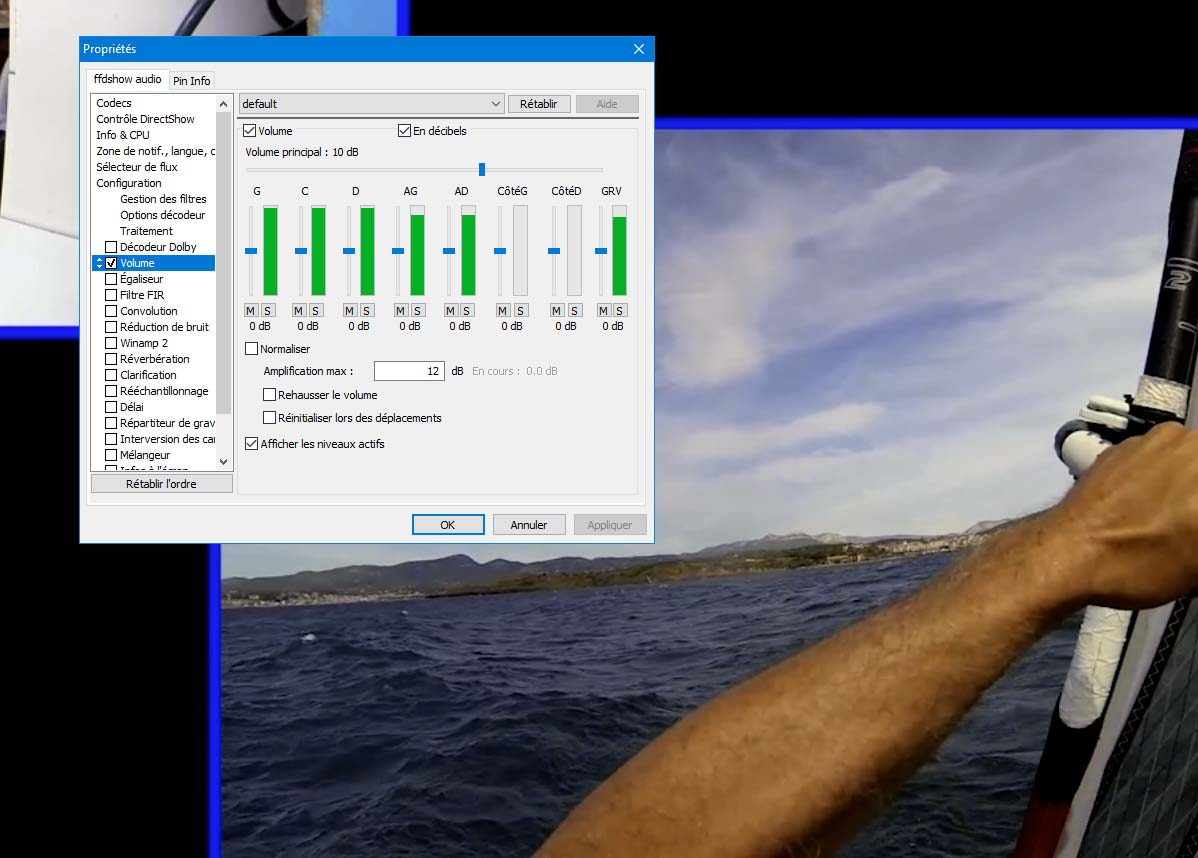Click the G channel volume slider handle

(251, 251)
